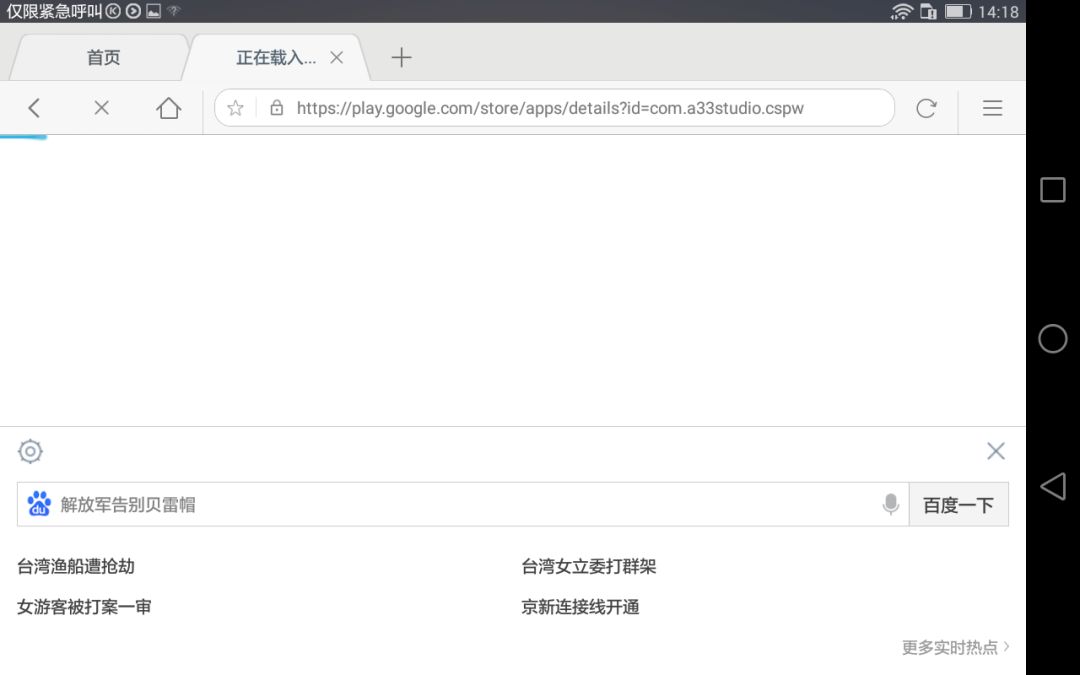Image resolution: width=1080 pixels, height=675 pixels.
Task: Click the 百度一下 search button
Action: (959, 505)
